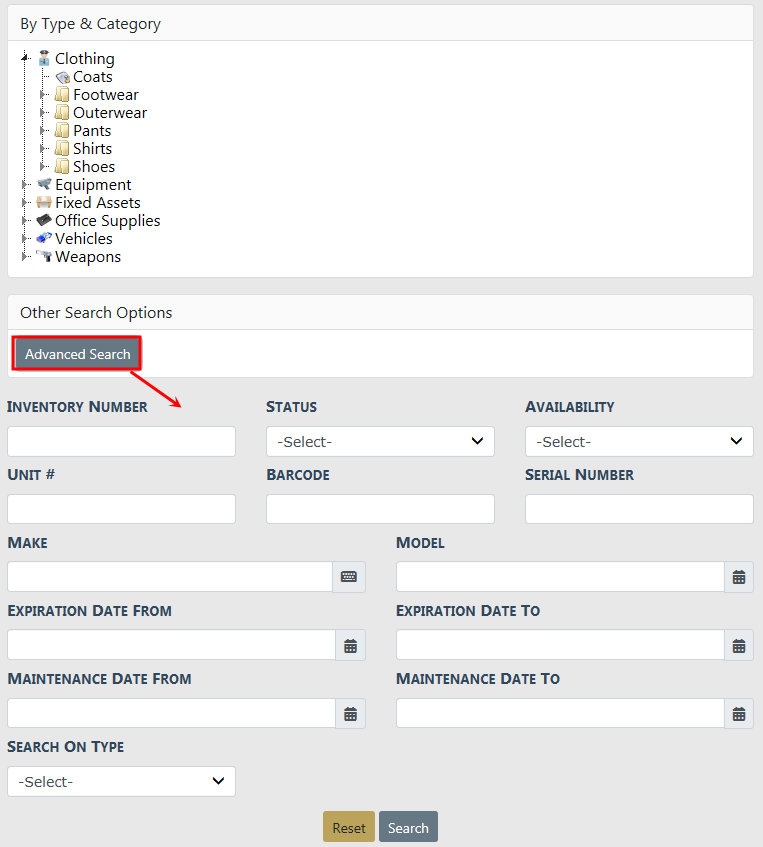Open the Maintenance Date To calendar picker

[738, 714]
